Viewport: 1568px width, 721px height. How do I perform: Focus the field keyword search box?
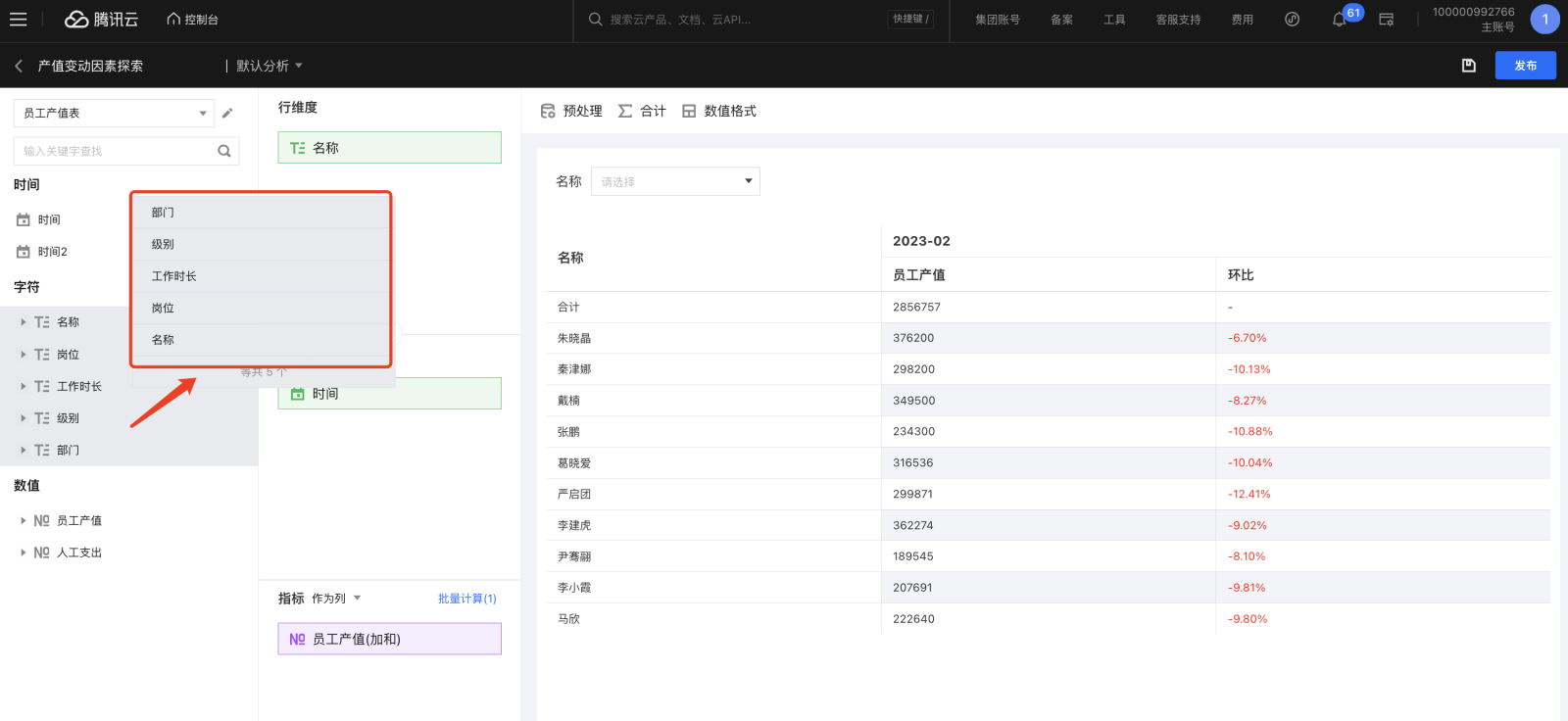click(x=116, y=151)
